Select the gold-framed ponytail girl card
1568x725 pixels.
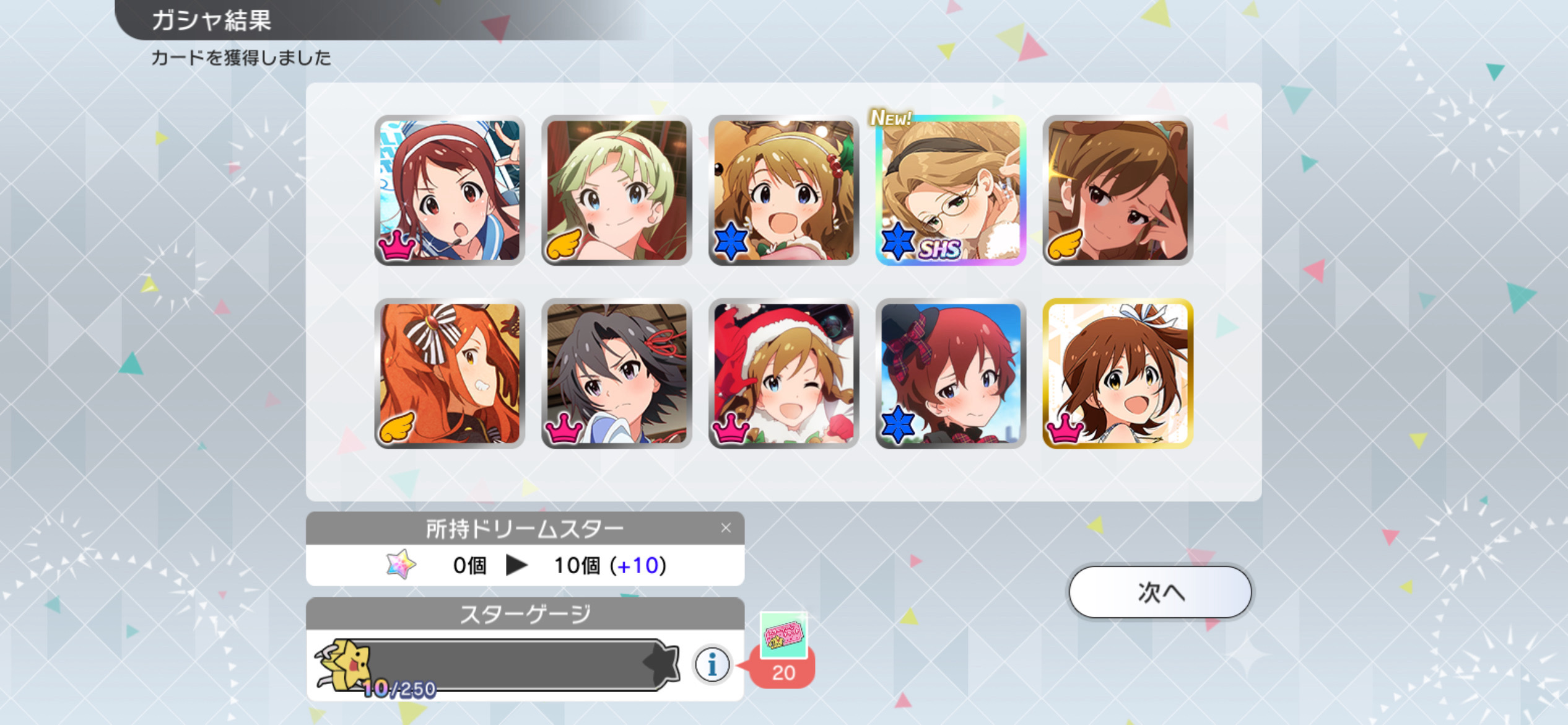(1118, 374)
